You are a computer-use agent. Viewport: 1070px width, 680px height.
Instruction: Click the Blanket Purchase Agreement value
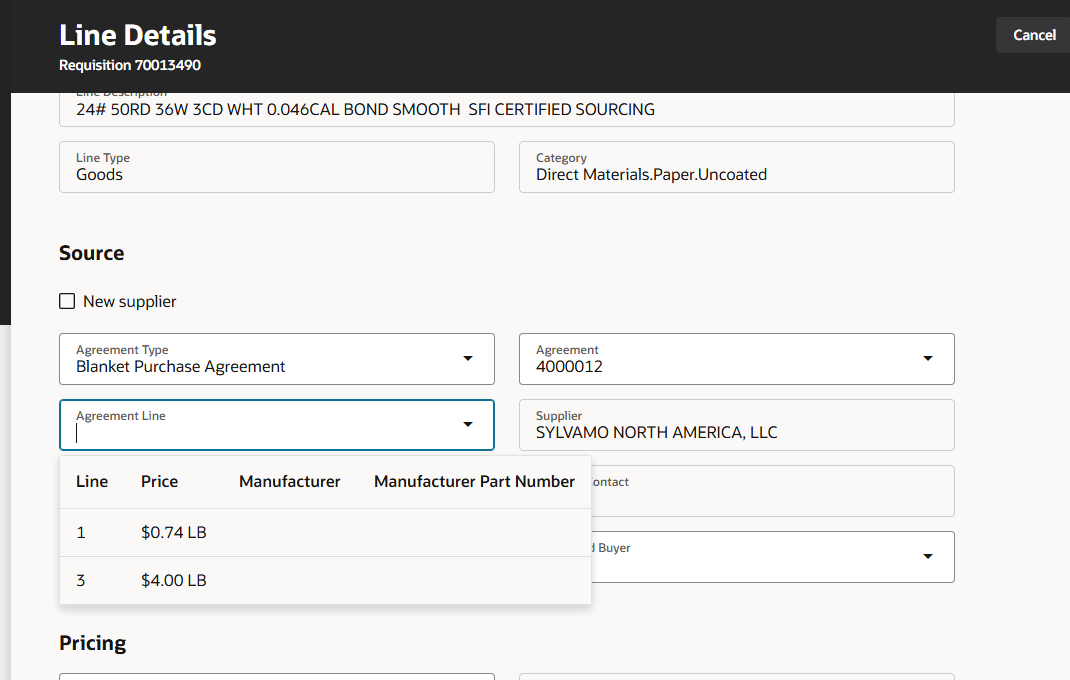pos(180,367)
